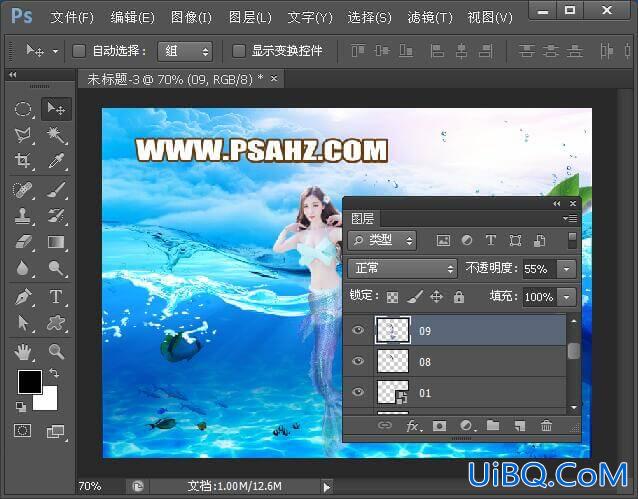Select the Spot Healing Brush tool
This screenshot has height=499, width=638.
coord(23,190)
